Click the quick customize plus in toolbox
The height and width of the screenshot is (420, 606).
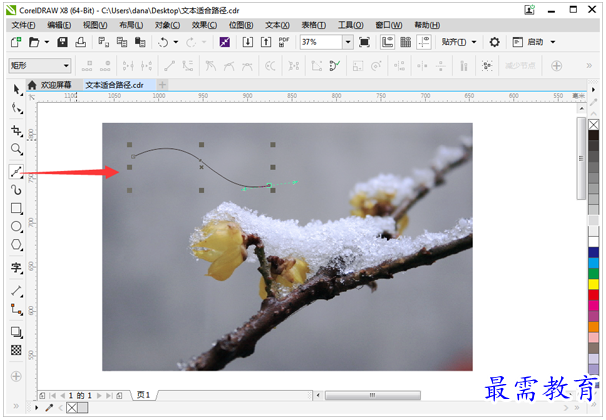(16, 376)
